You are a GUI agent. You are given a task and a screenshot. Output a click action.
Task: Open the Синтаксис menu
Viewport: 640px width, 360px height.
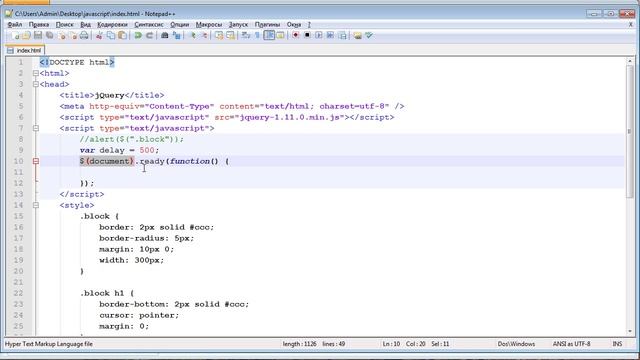click(x=149, y=24)
